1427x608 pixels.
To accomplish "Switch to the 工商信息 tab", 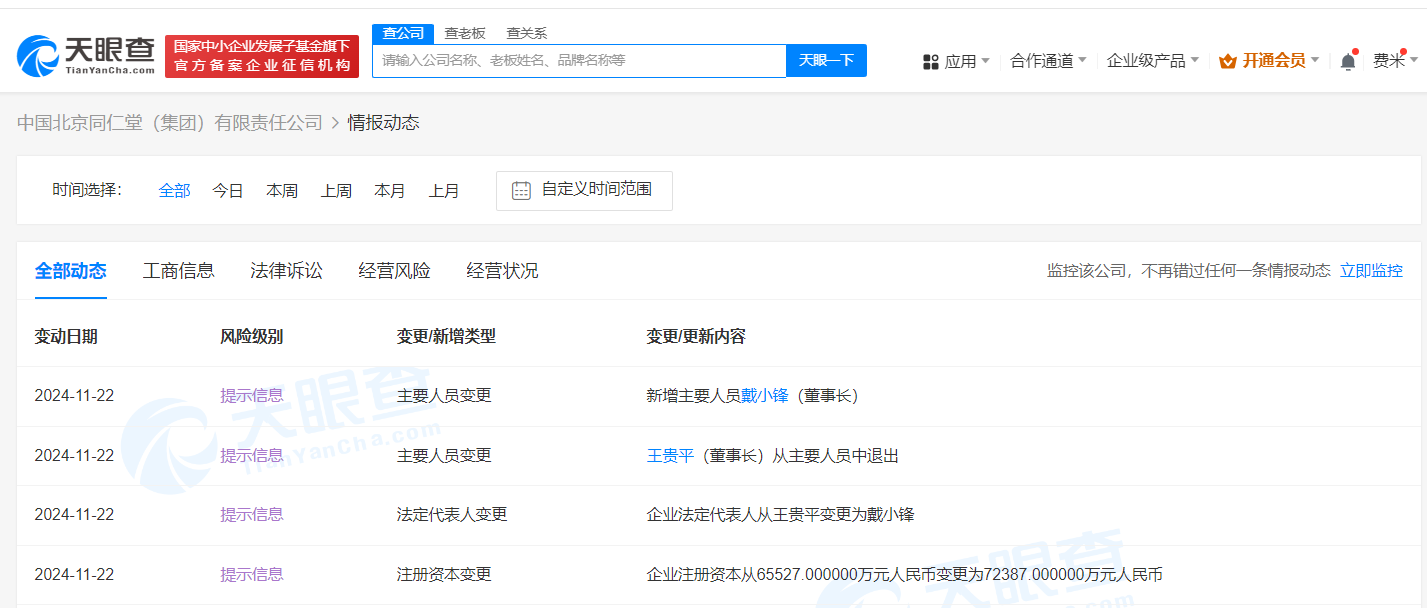I will tap(179, 271).
